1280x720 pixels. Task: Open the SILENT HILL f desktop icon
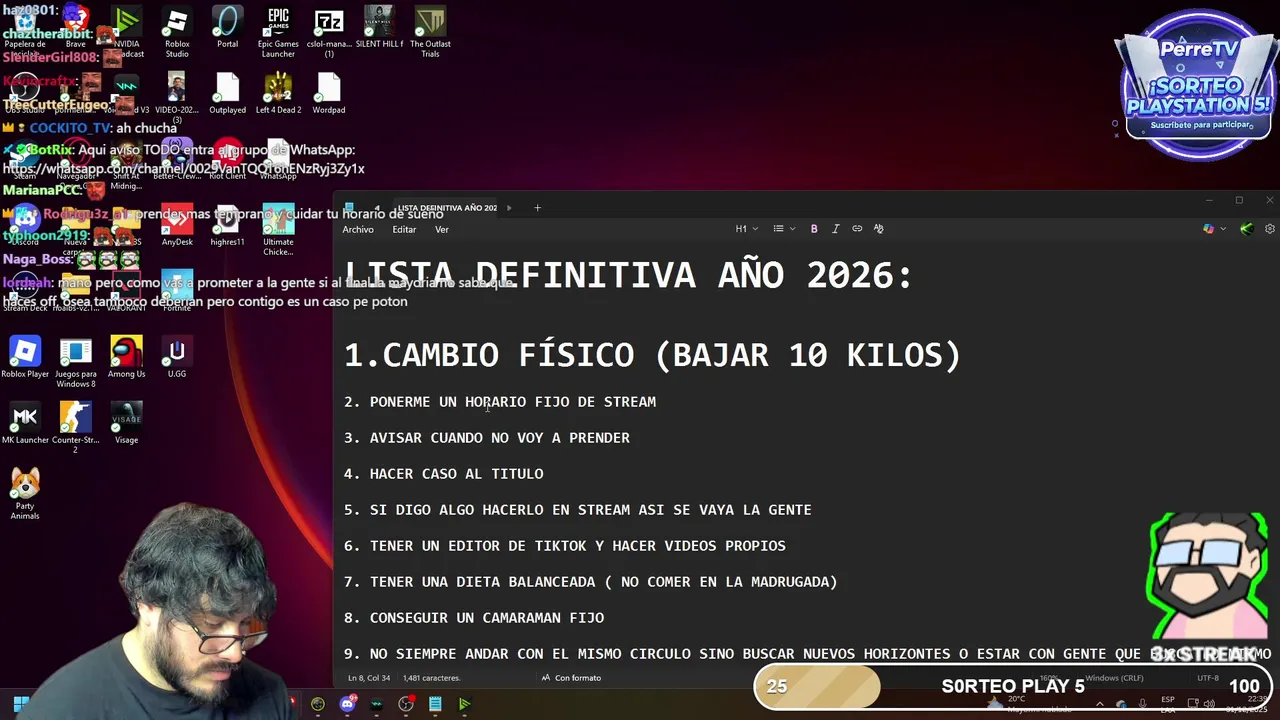tap(379, 28)
